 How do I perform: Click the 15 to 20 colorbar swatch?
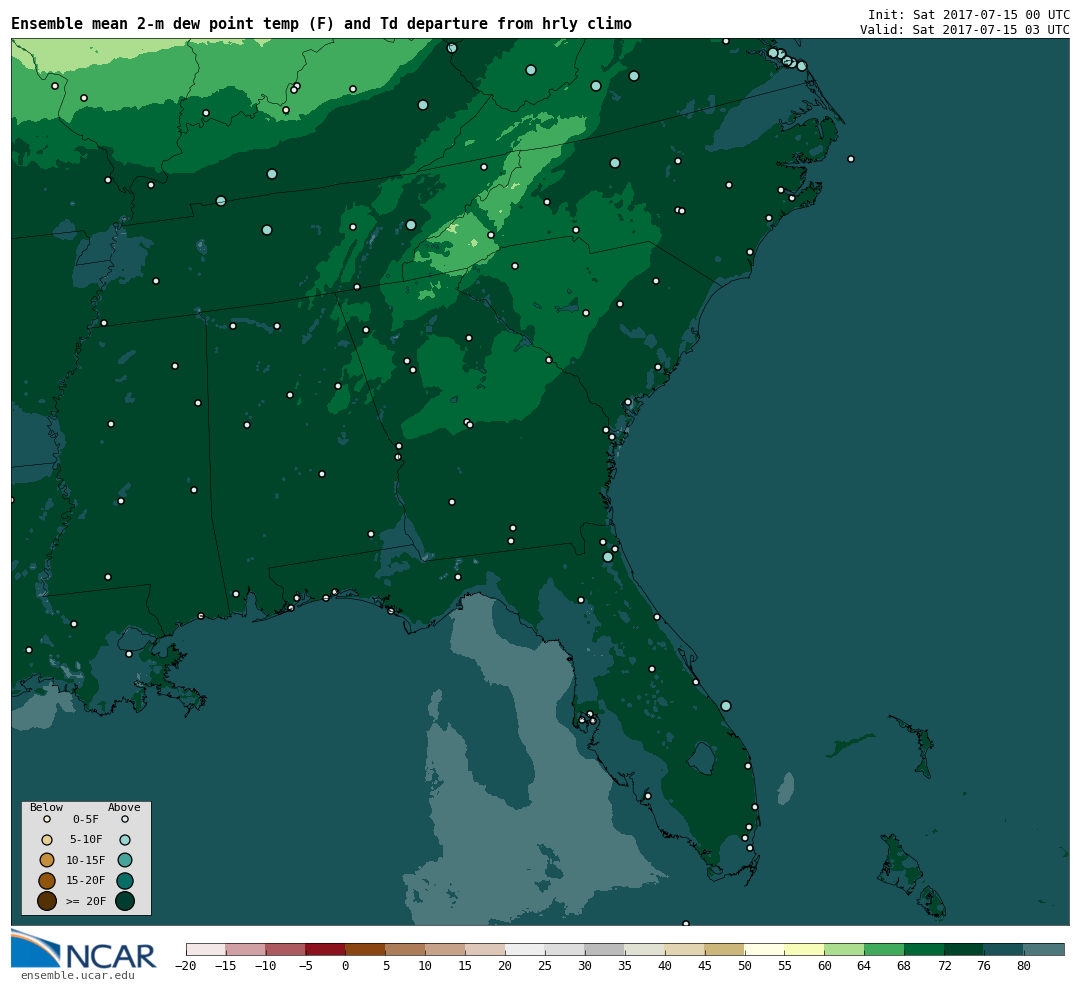pos(486,950)
